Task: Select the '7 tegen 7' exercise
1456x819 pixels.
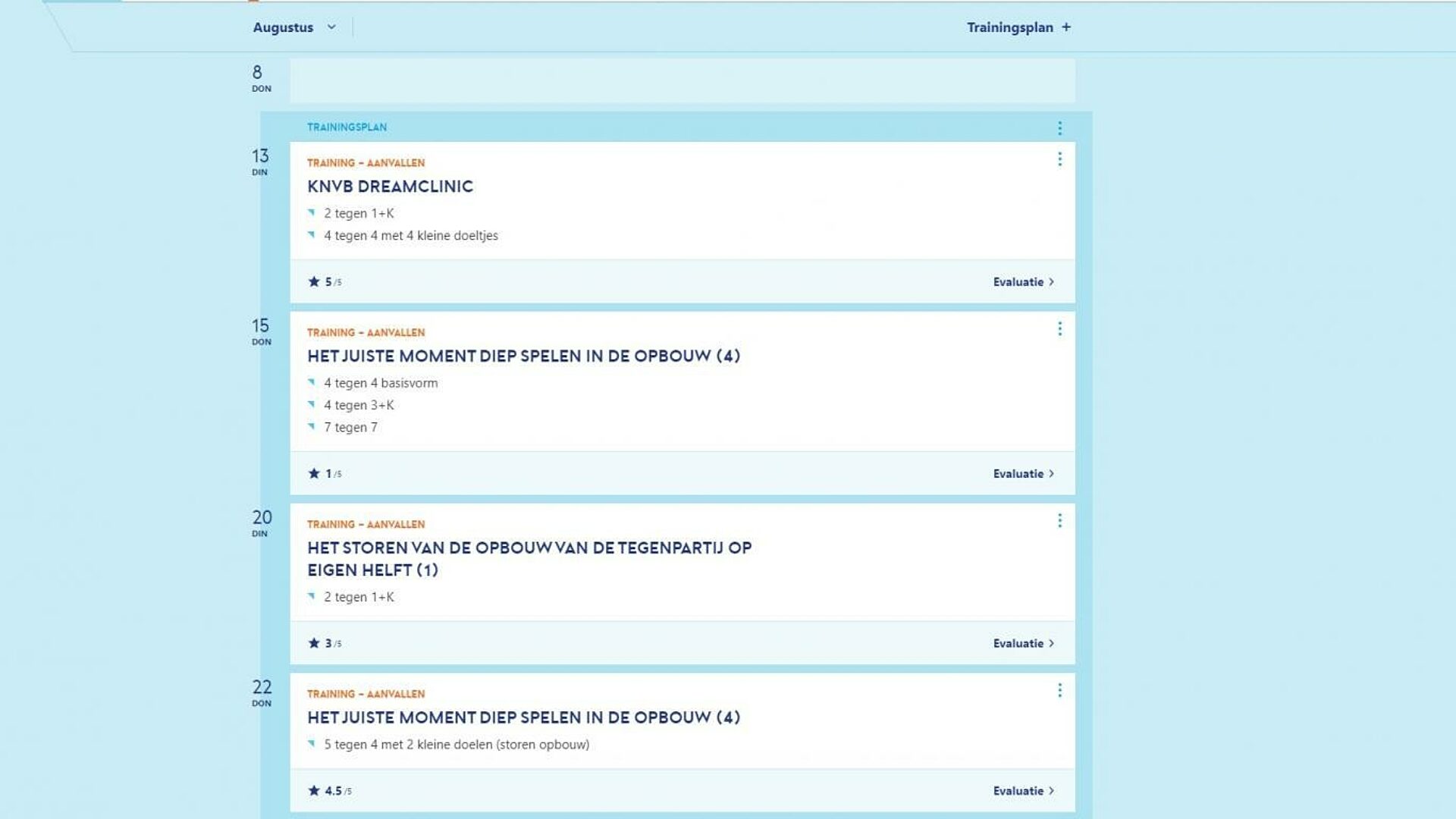Action: tap(350, 428)
